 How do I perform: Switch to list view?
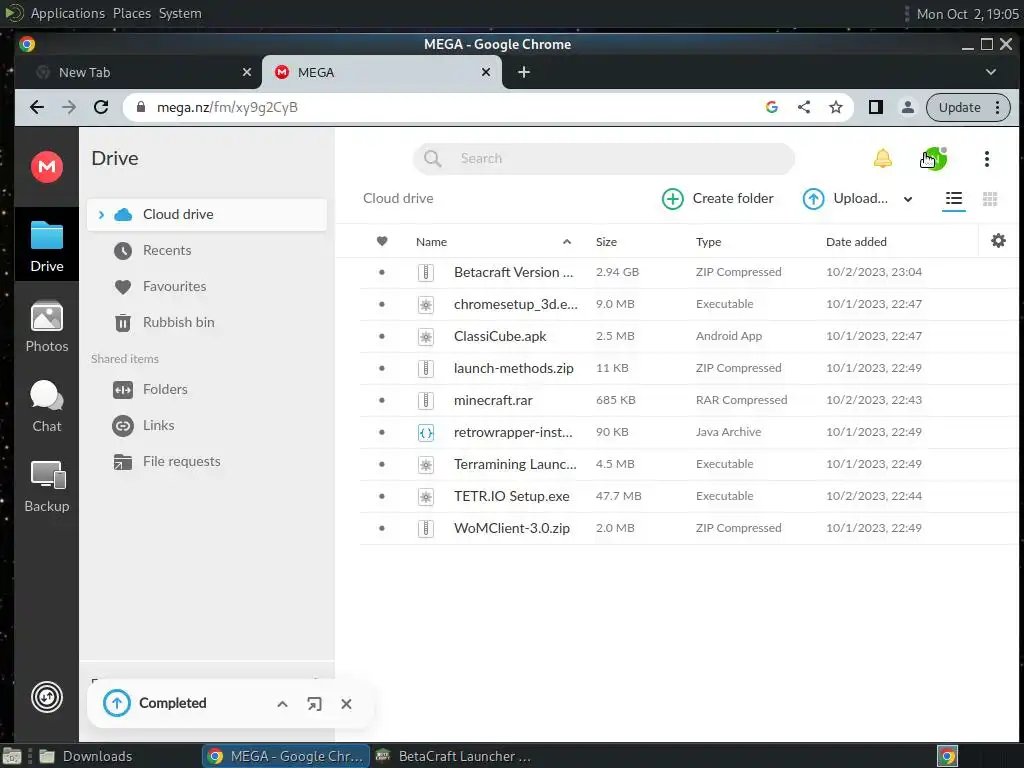click(953, 199)
